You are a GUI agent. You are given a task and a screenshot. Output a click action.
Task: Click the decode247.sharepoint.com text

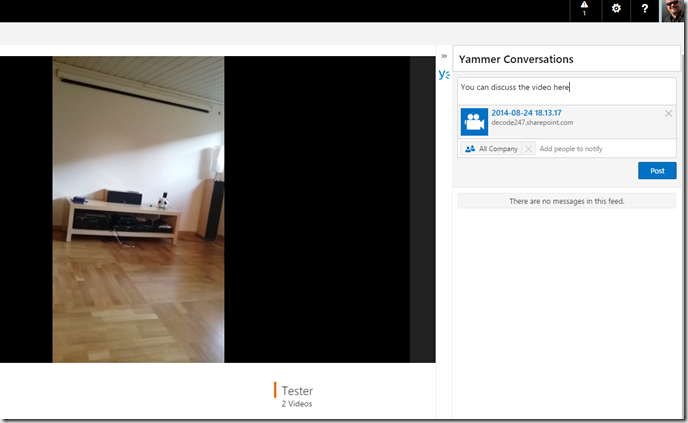[532, 122]
